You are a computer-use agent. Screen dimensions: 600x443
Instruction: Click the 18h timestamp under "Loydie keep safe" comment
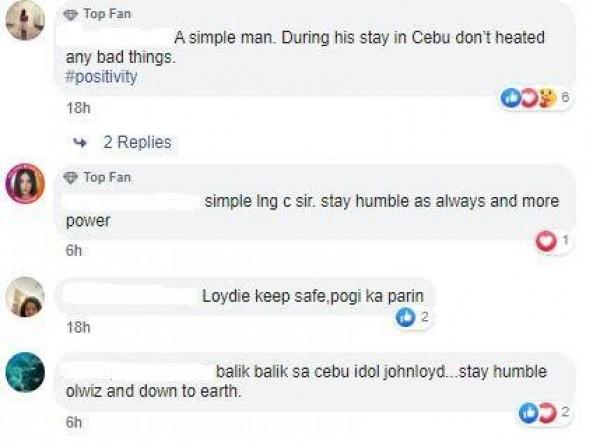(77, 327)
